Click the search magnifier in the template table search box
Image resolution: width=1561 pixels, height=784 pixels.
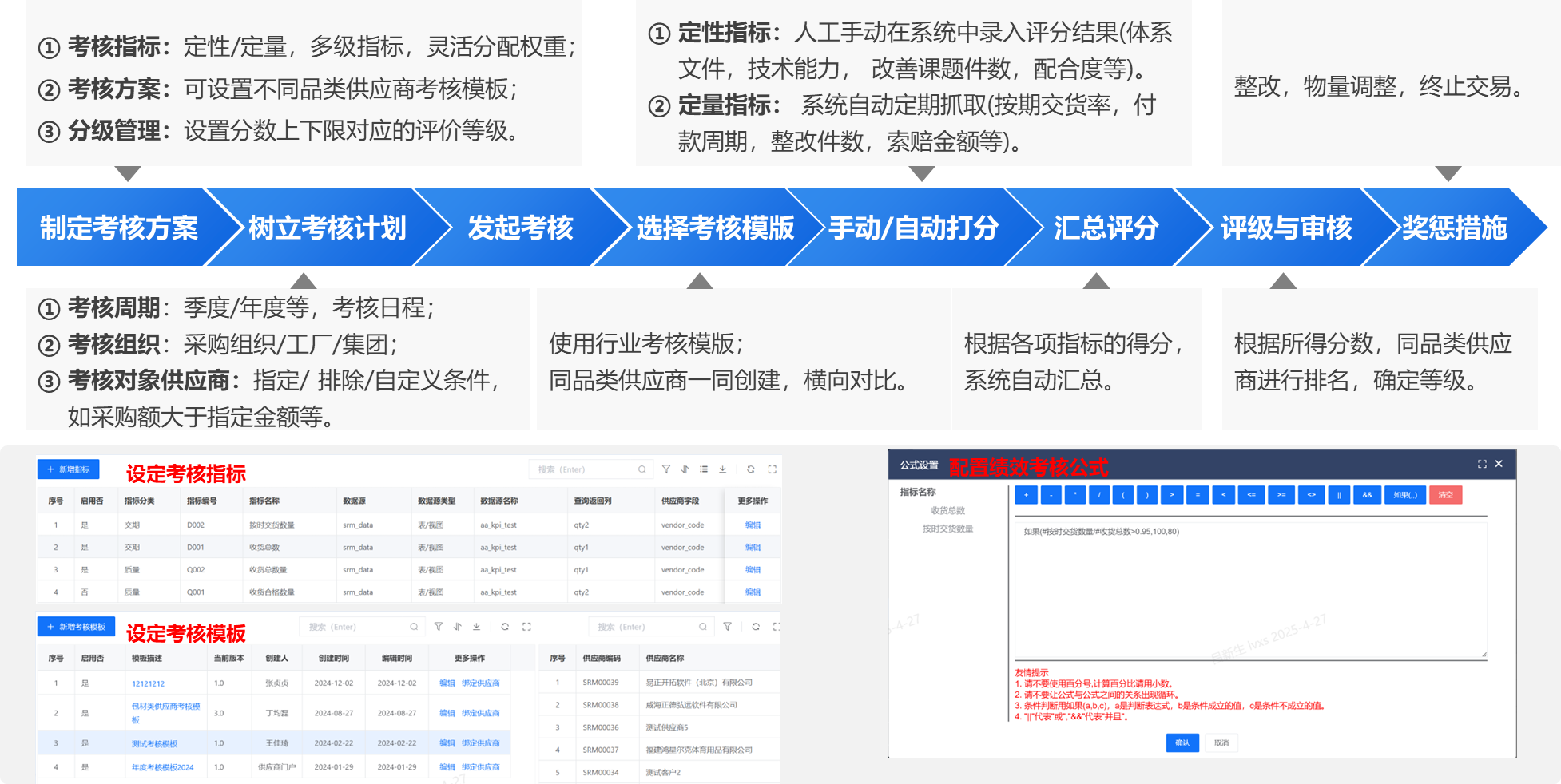pos(415,627)
